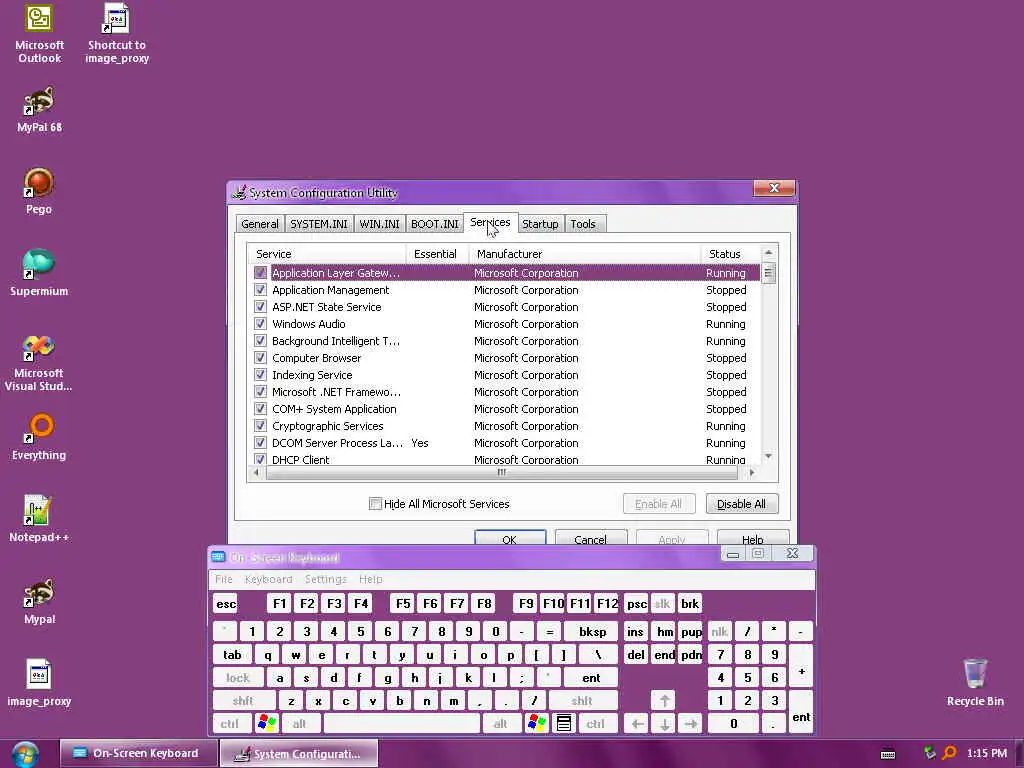1024x768 pixels.
Task: Click the Disable All button
Action: coord(741,504)
